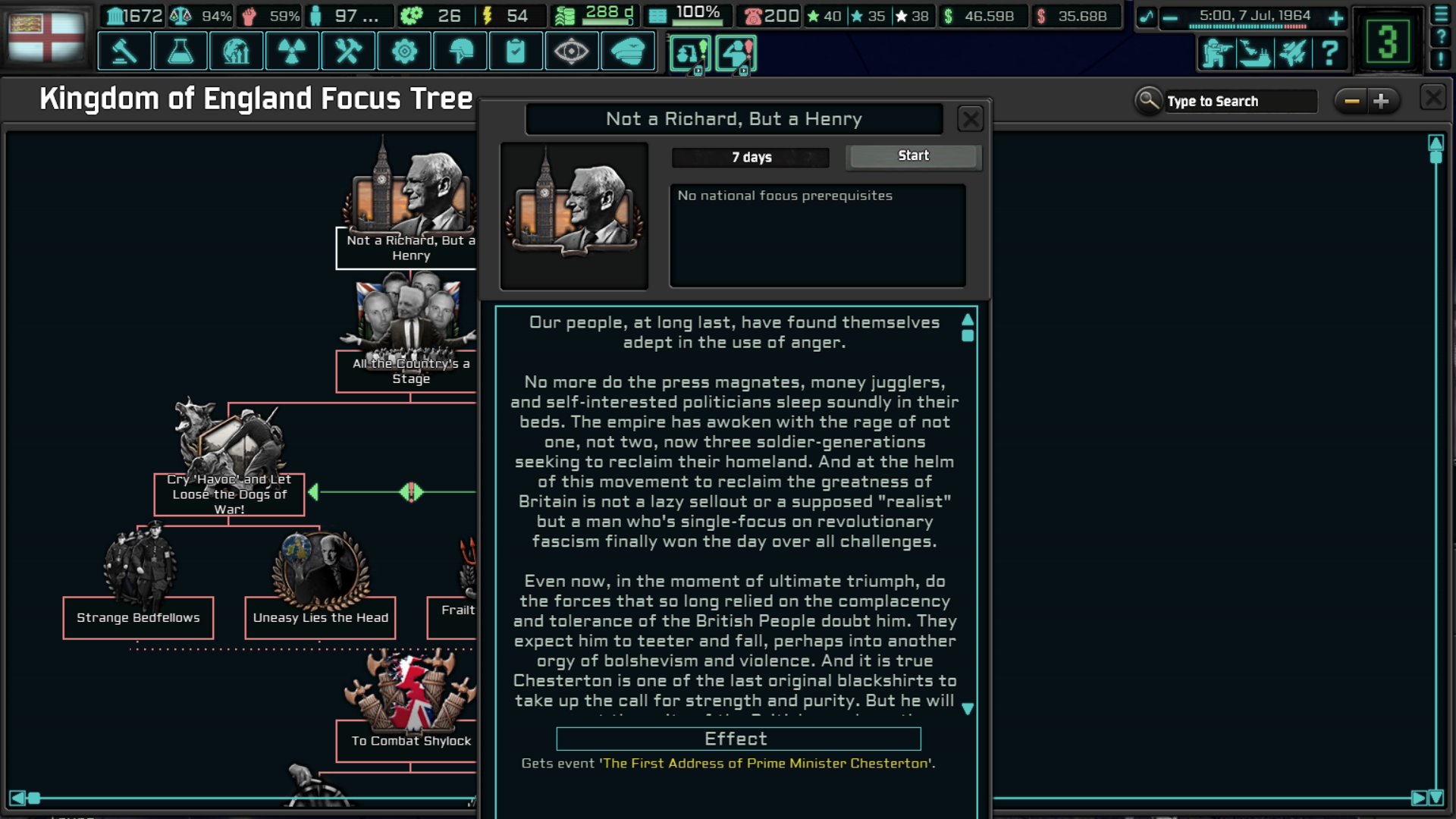Click the focus tree scroll right arrow
Viewport: 1456px width, 819px height.
(1418, 798)
